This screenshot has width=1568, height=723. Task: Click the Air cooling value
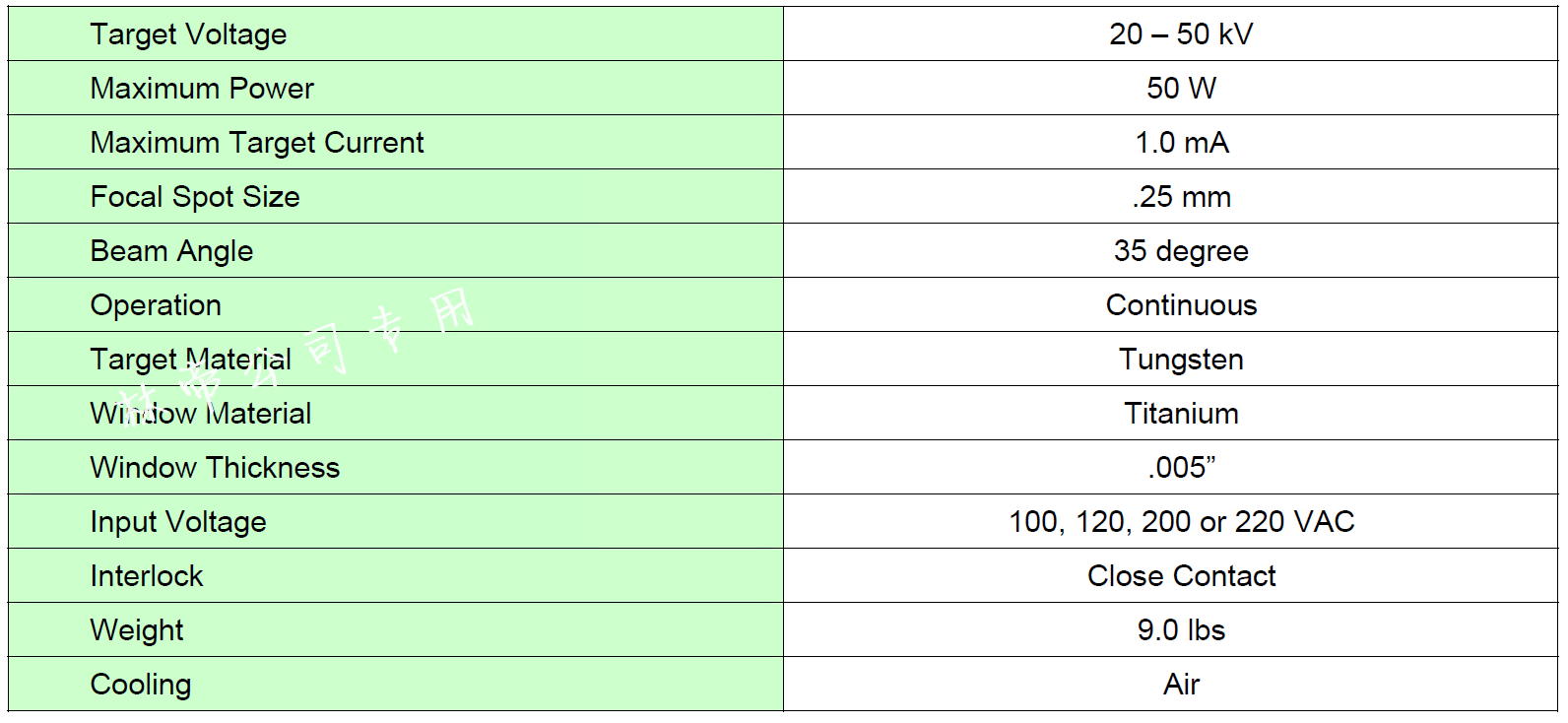pyautogui.click(x=1181, y=685)
